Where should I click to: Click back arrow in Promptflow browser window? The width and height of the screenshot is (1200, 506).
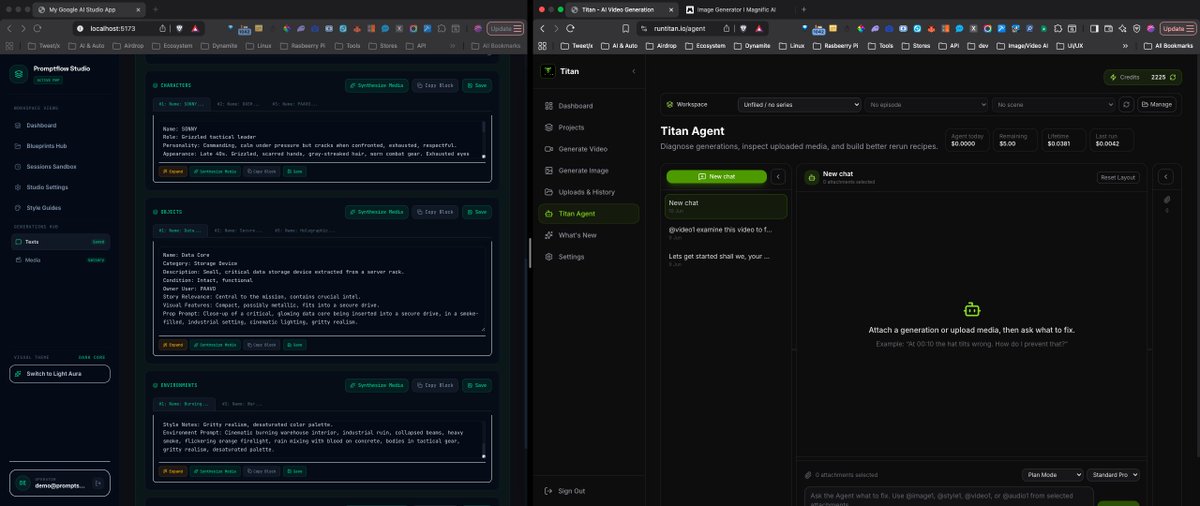coord(10,28)
